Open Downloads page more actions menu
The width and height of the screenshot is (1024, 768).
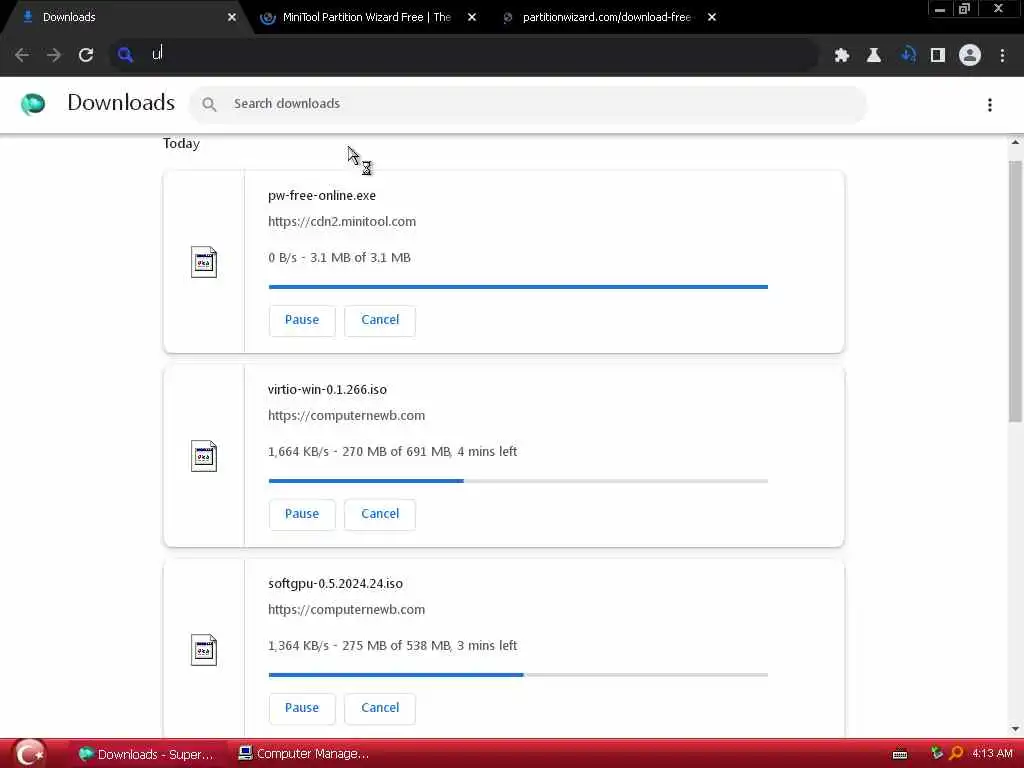pos(990,104)
